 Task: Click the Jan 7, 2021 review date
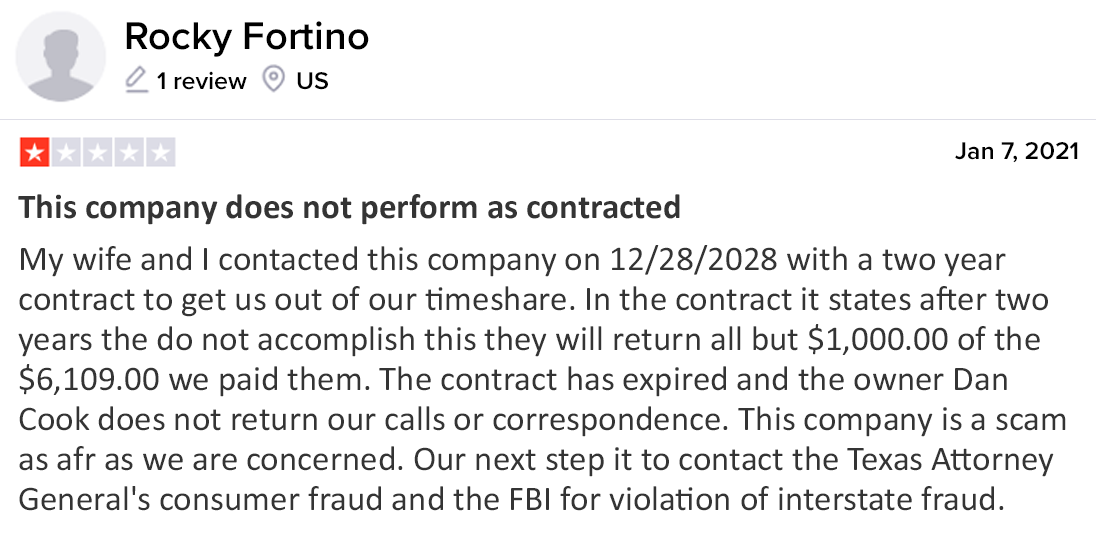(x=1017, y=151)
